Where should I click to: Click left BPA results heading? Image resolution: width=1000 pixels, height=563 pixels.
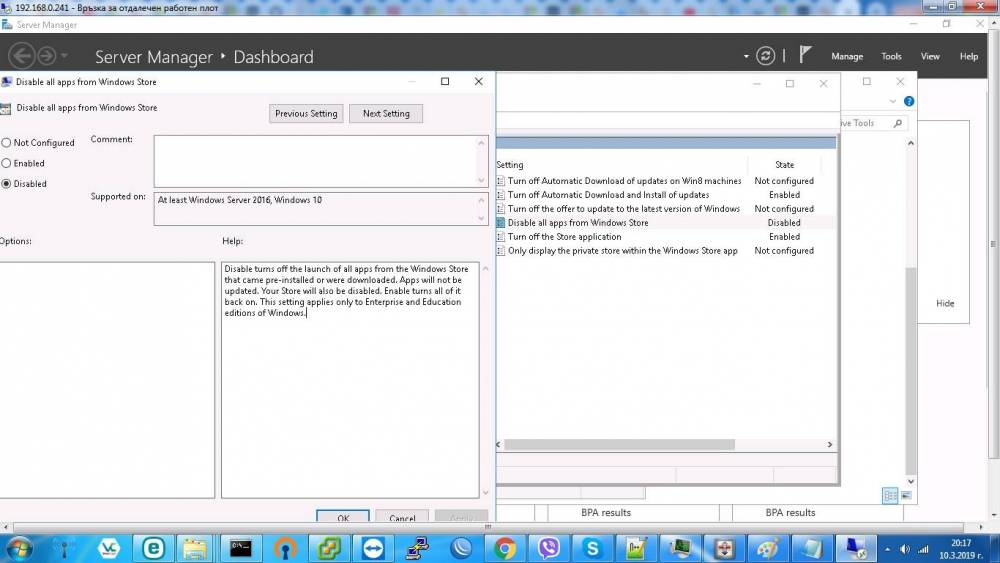(606, 513)
